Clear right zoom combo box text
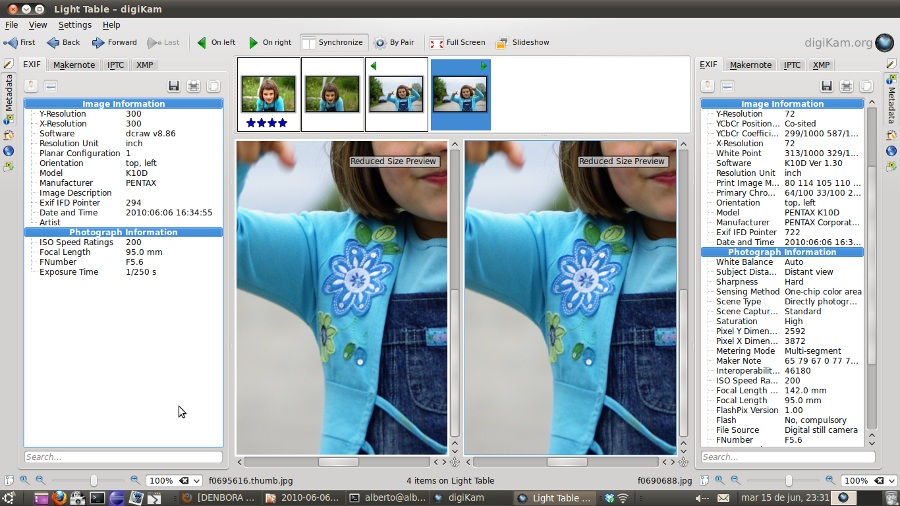The height and width of the screenshot is (506, 900). (x=879, y=481)
